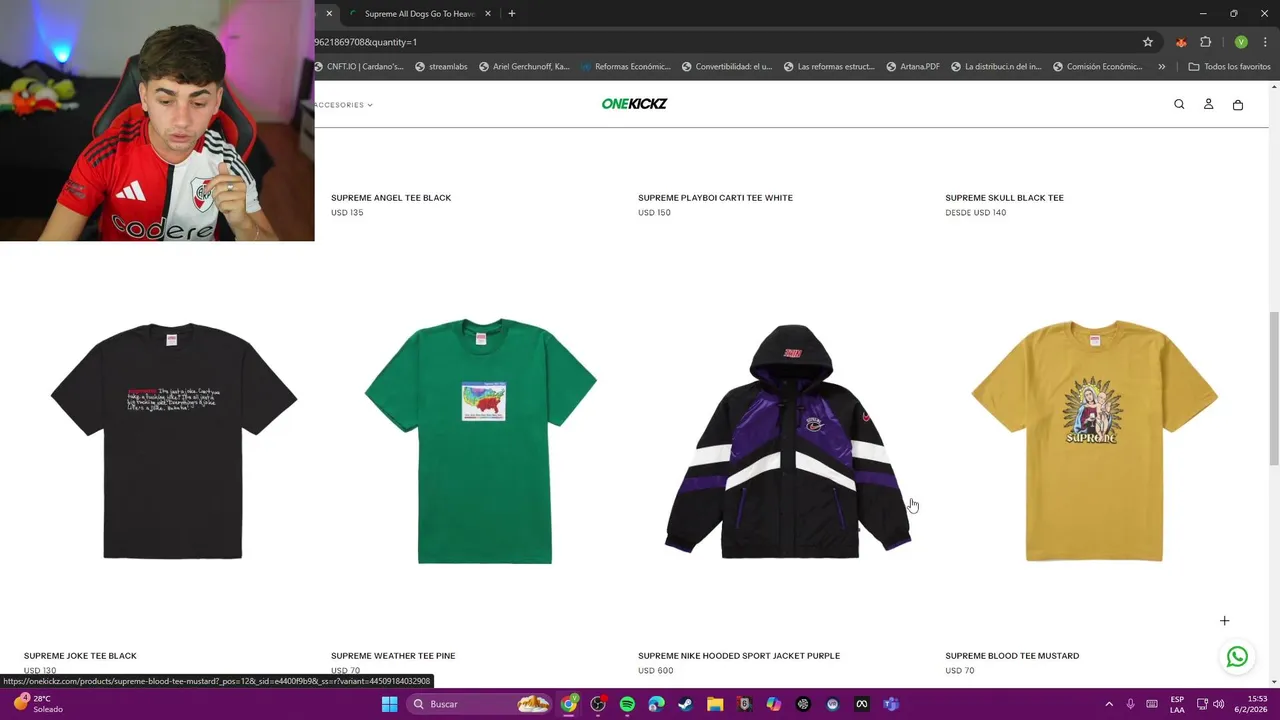Open the Comisión Económic... bookmark
Screen dimensions: 1280x720
coord(1097,67)
